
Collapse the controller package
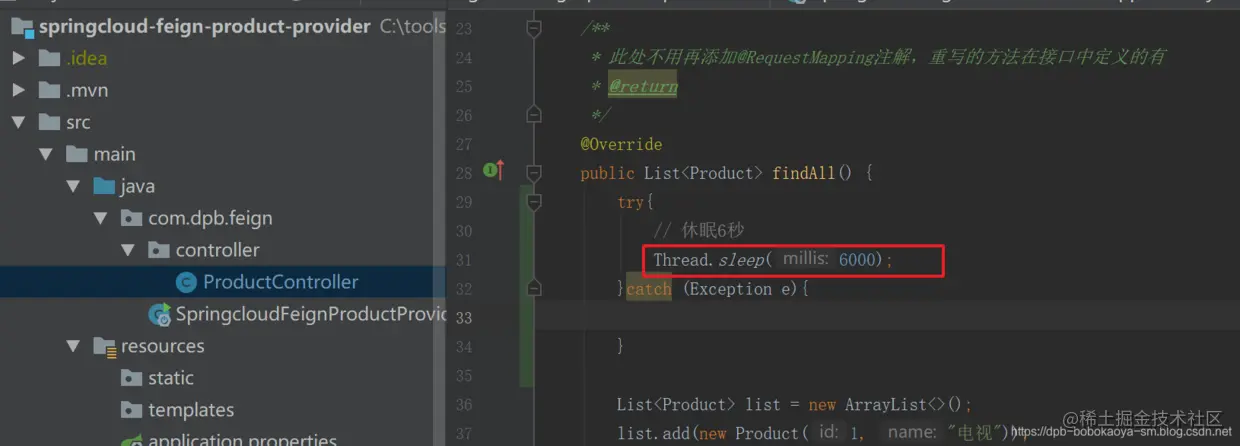pos(127,250)
